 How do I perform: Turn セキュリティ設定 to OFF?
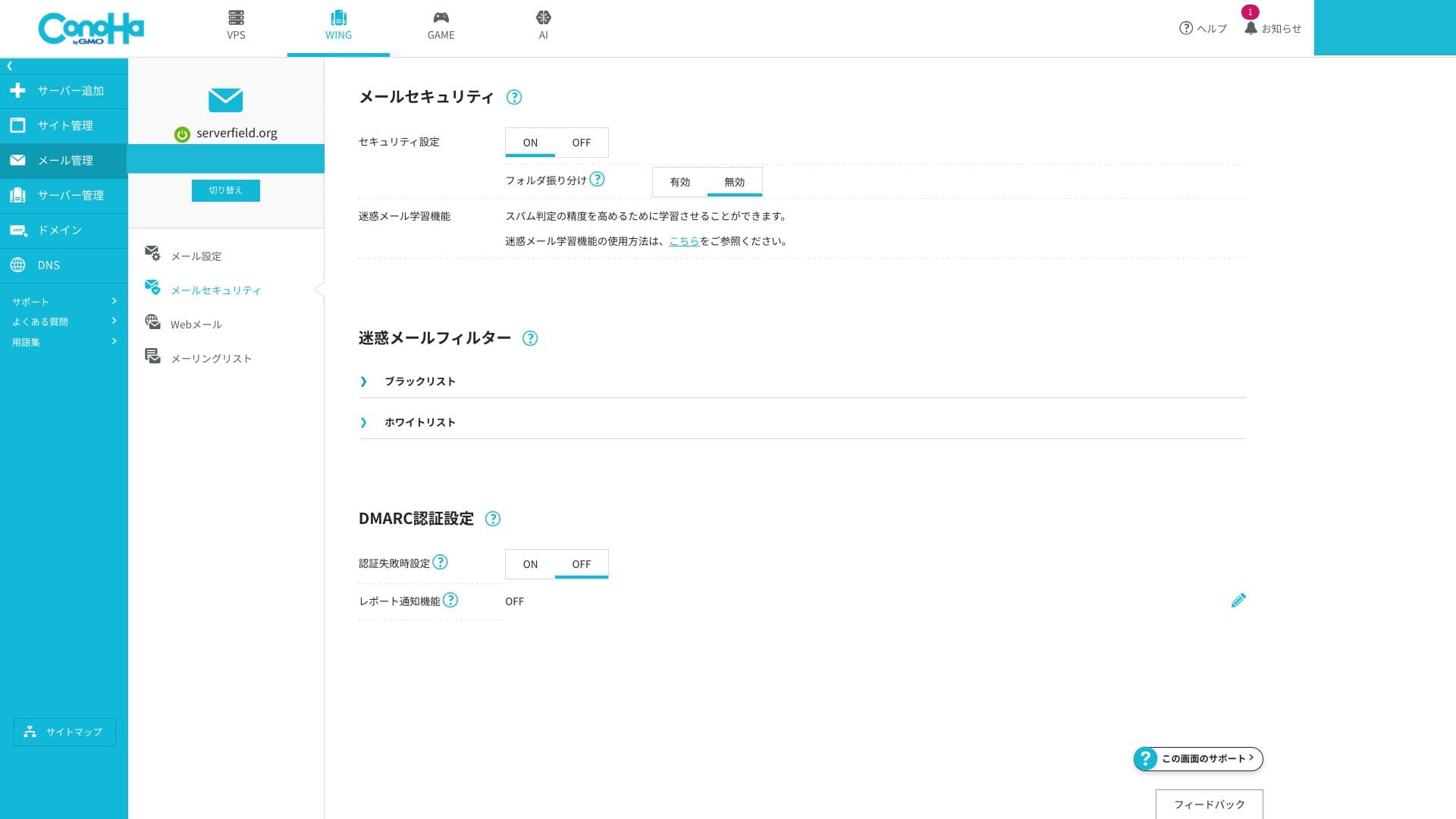tap(581, 143)
